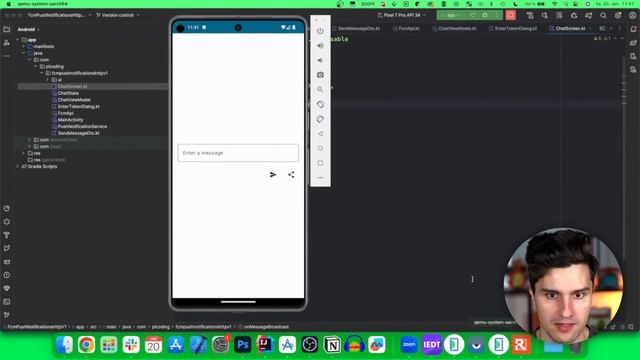
Task: Click the left sidebar more tool windows dots
Action: [x=7, y=56]
